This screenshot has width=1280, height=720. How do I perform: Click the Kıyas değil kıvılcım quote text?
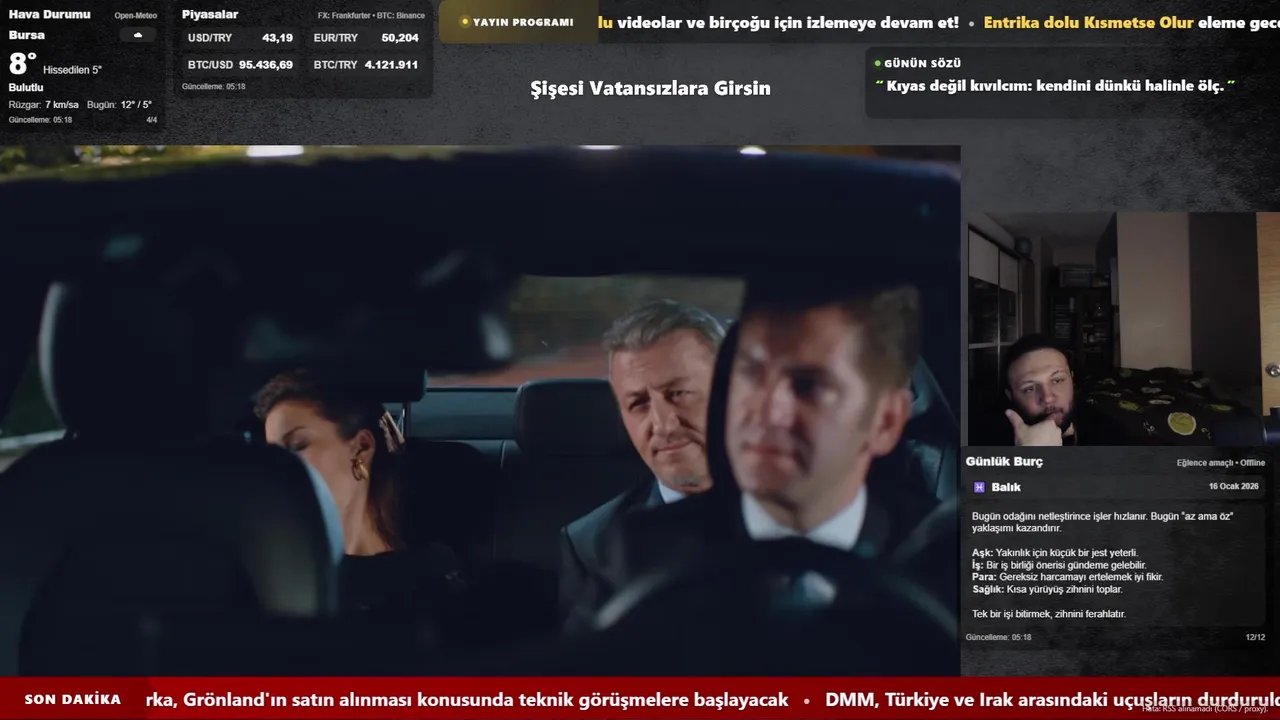(1055, 86)
